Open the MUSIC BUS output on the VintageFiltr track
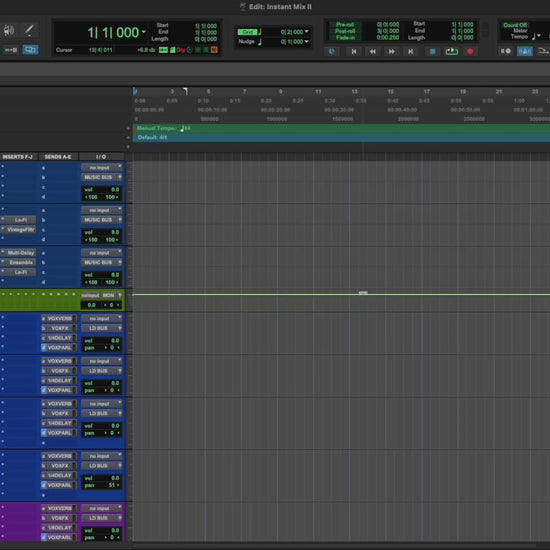This screenshot has height=550, width=550. (x=101, y=220)
